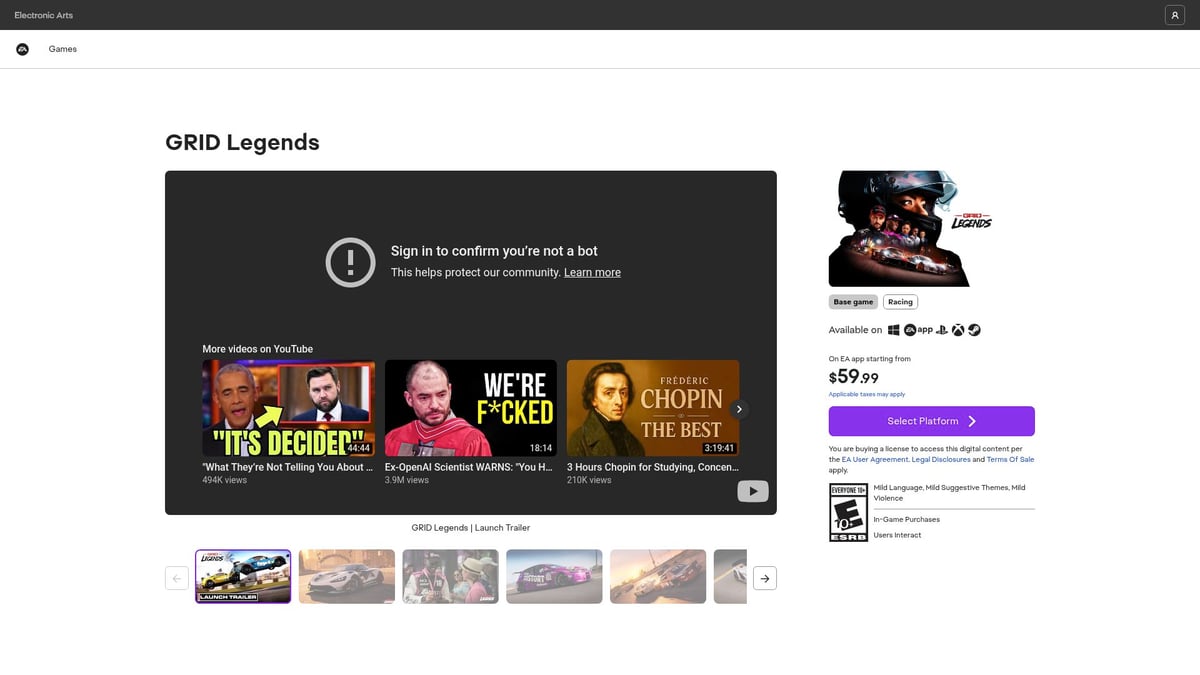Open the Terms Of Sale link
Image resolution: width=1200 pixels, height=675 pixels.
[x=1010, y=459]
